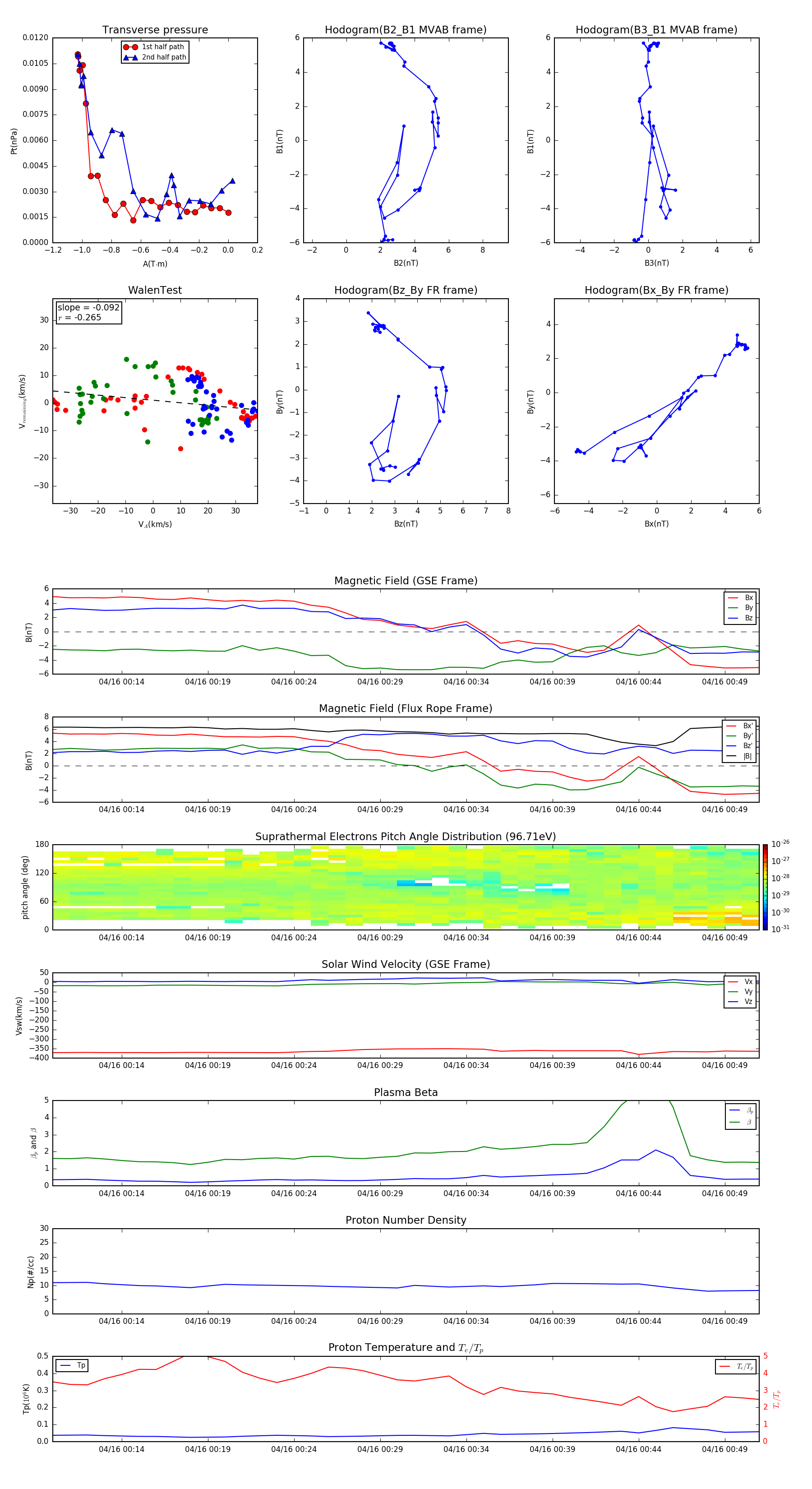The image size is (812, 1489).
Task: Click the "V_remaining(km/s)" y-axis label
Action: (22, 401)
